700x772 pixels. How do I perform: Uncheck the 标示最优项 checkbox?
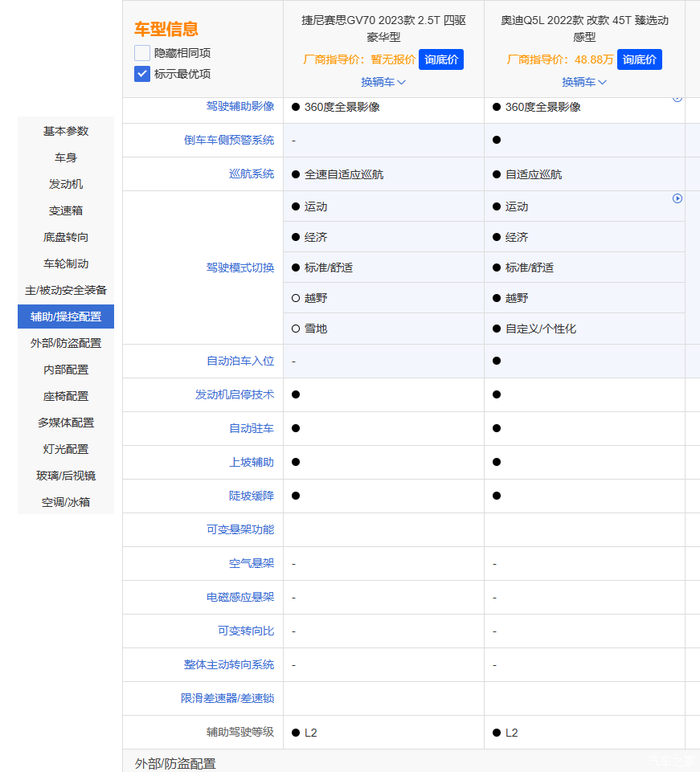(142, 74)
